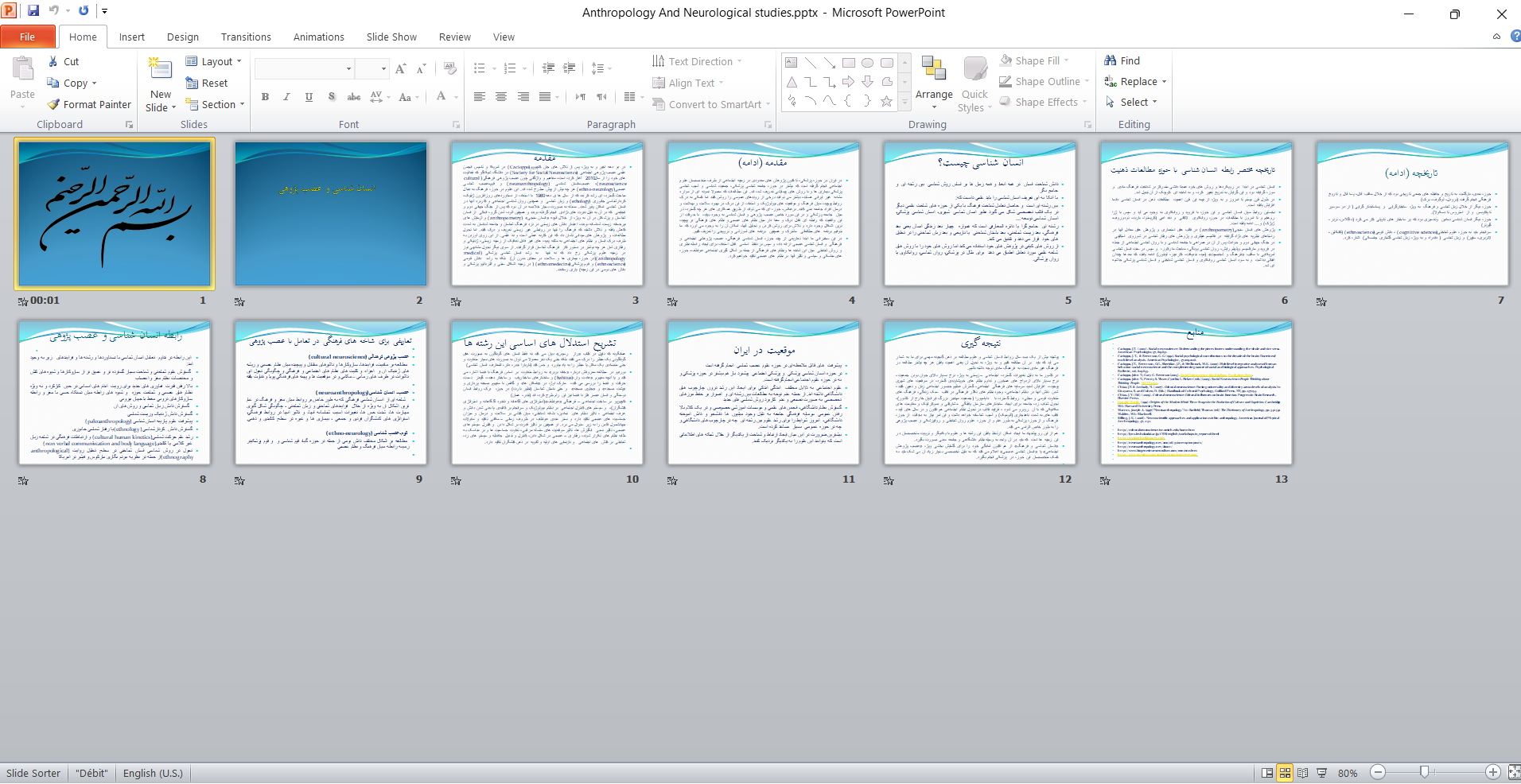The image size is (1521, 784).
Task: Open the Align Text dropdown
Action: pos(689,83)
